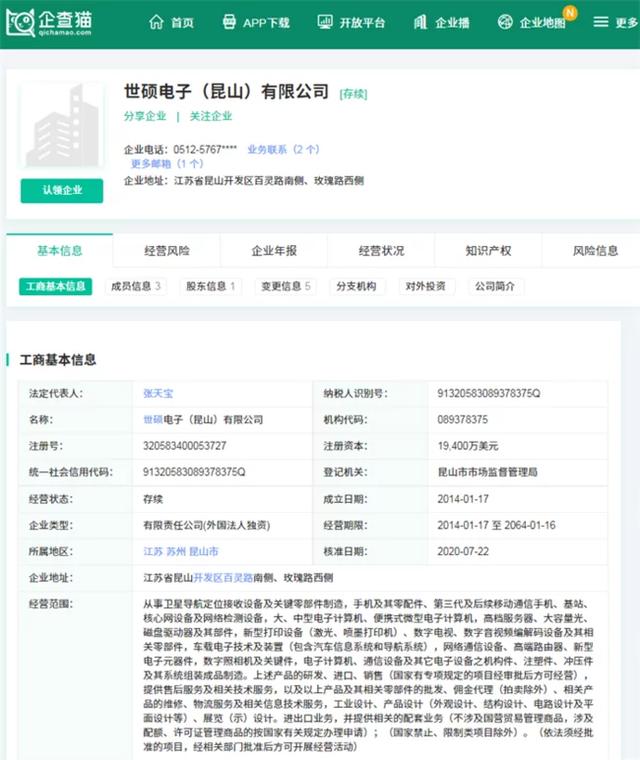
Task: Click the 工商基本信息 section heading
Action: [x=58, y=360]
